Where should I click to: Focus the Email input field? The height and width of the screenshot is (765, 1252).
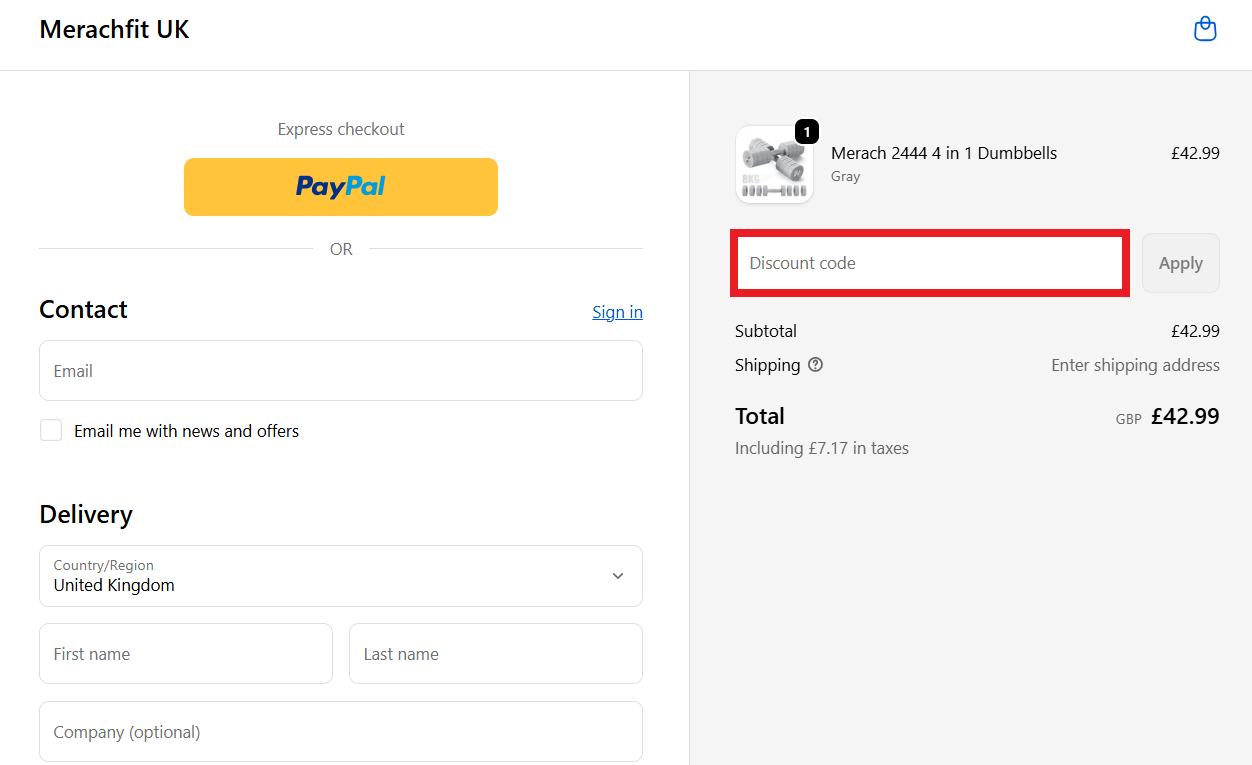(340, 371)
